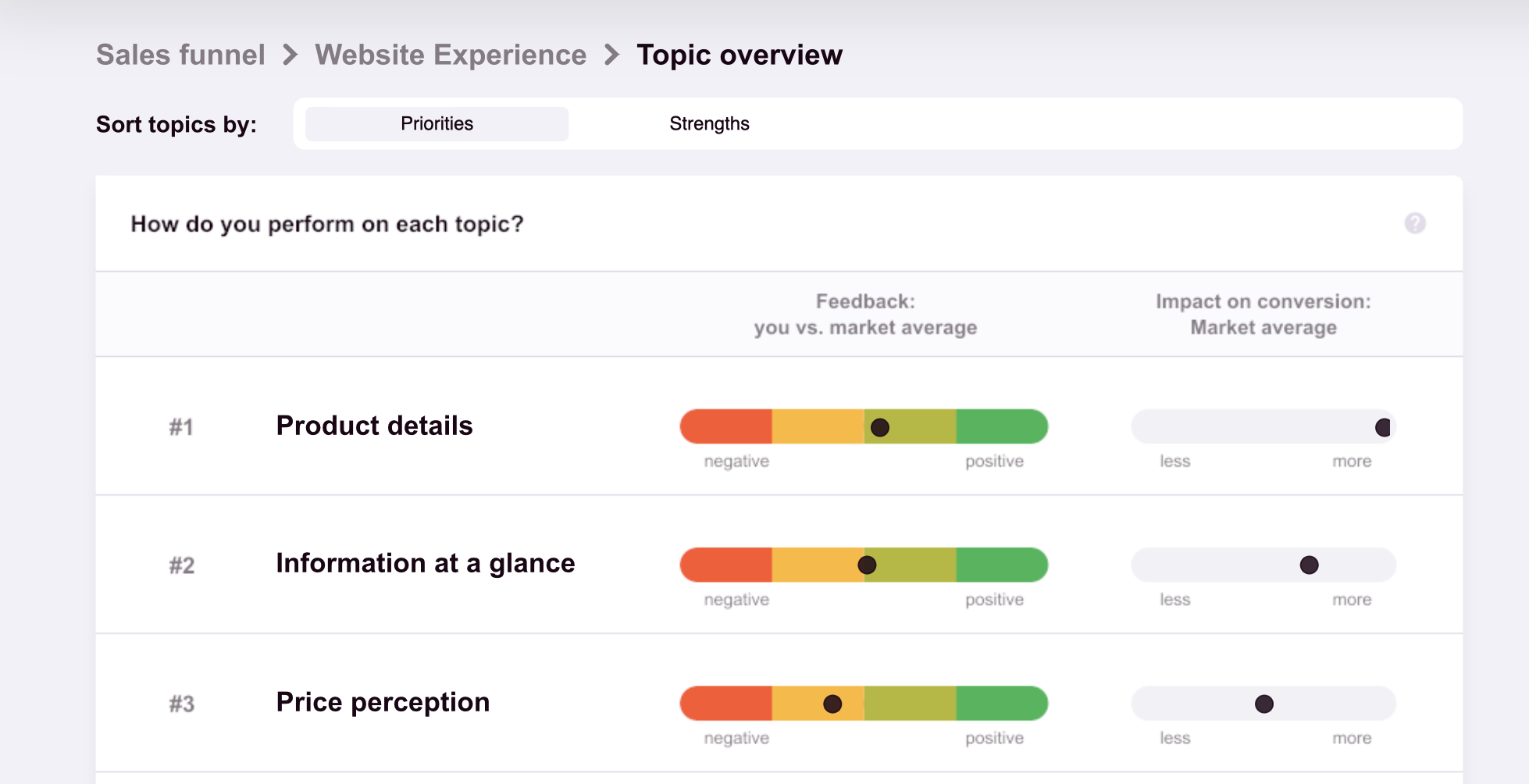Open Information at a glance topic
Image resolution: width=1529 pixels, height=784 pixels.
point(425,563)
